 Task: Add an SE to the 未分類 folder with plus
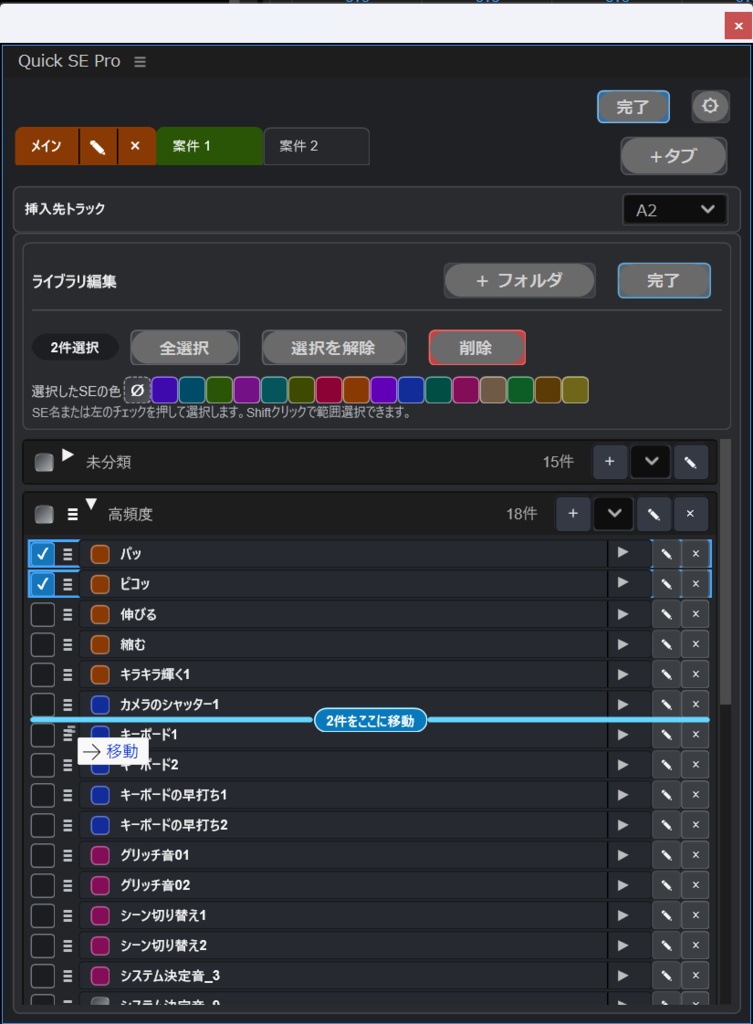[610, 462]
